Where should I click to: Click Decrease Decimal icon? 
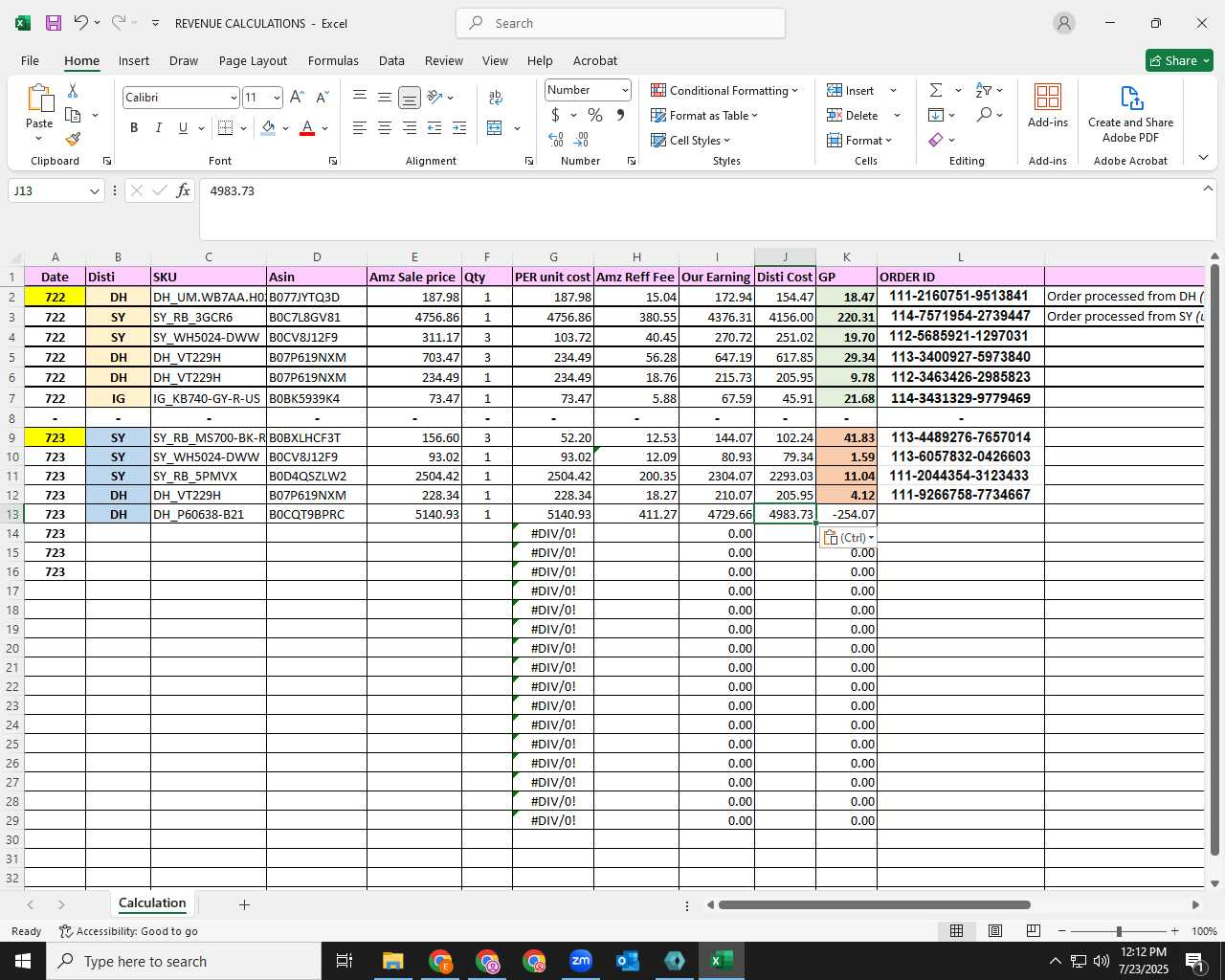(581, 140)
